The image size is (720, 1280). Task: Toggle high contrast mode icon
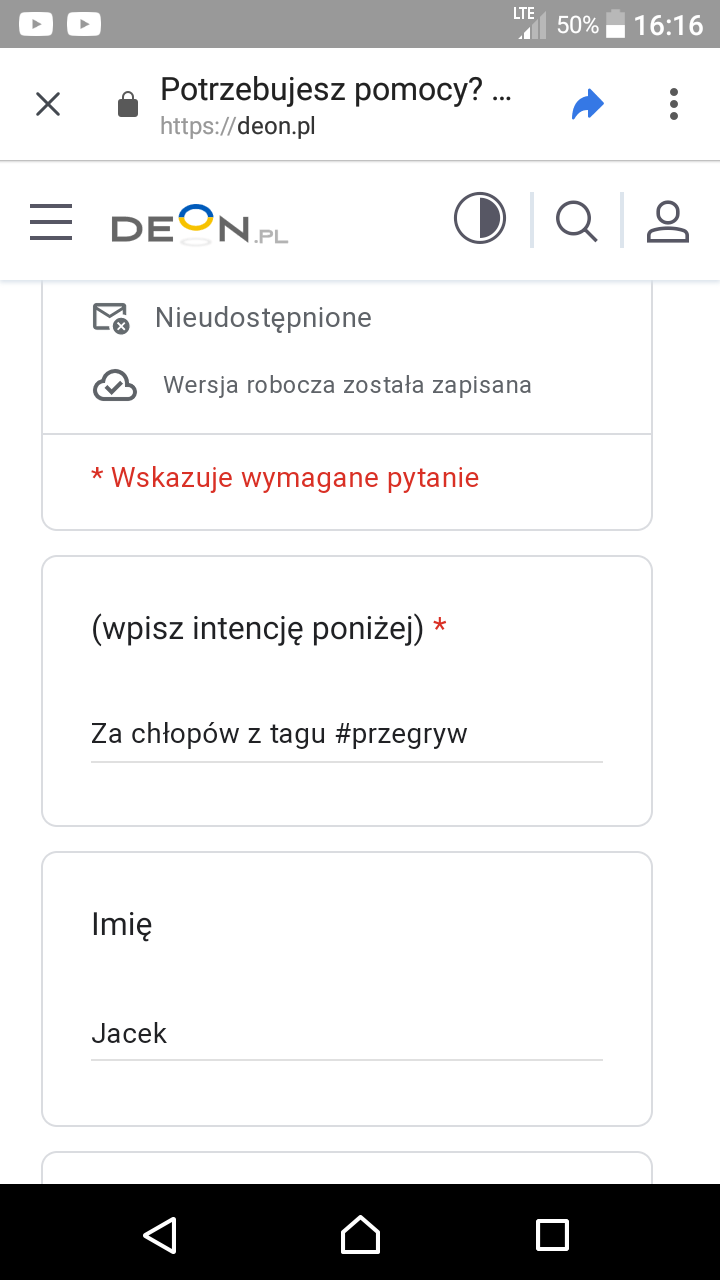(480, 219)
